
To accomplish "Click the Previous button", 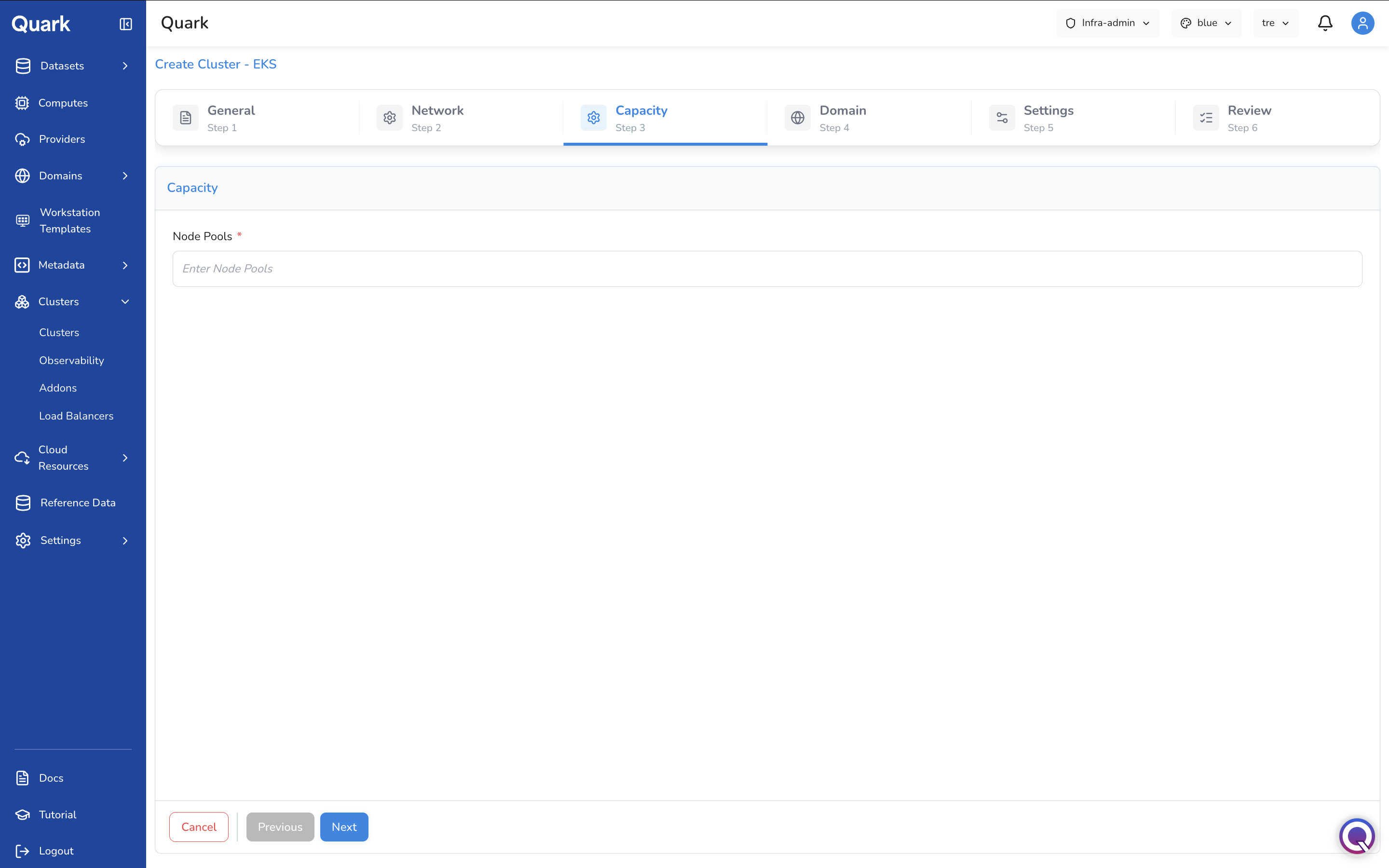I will (x=280, y=827).
